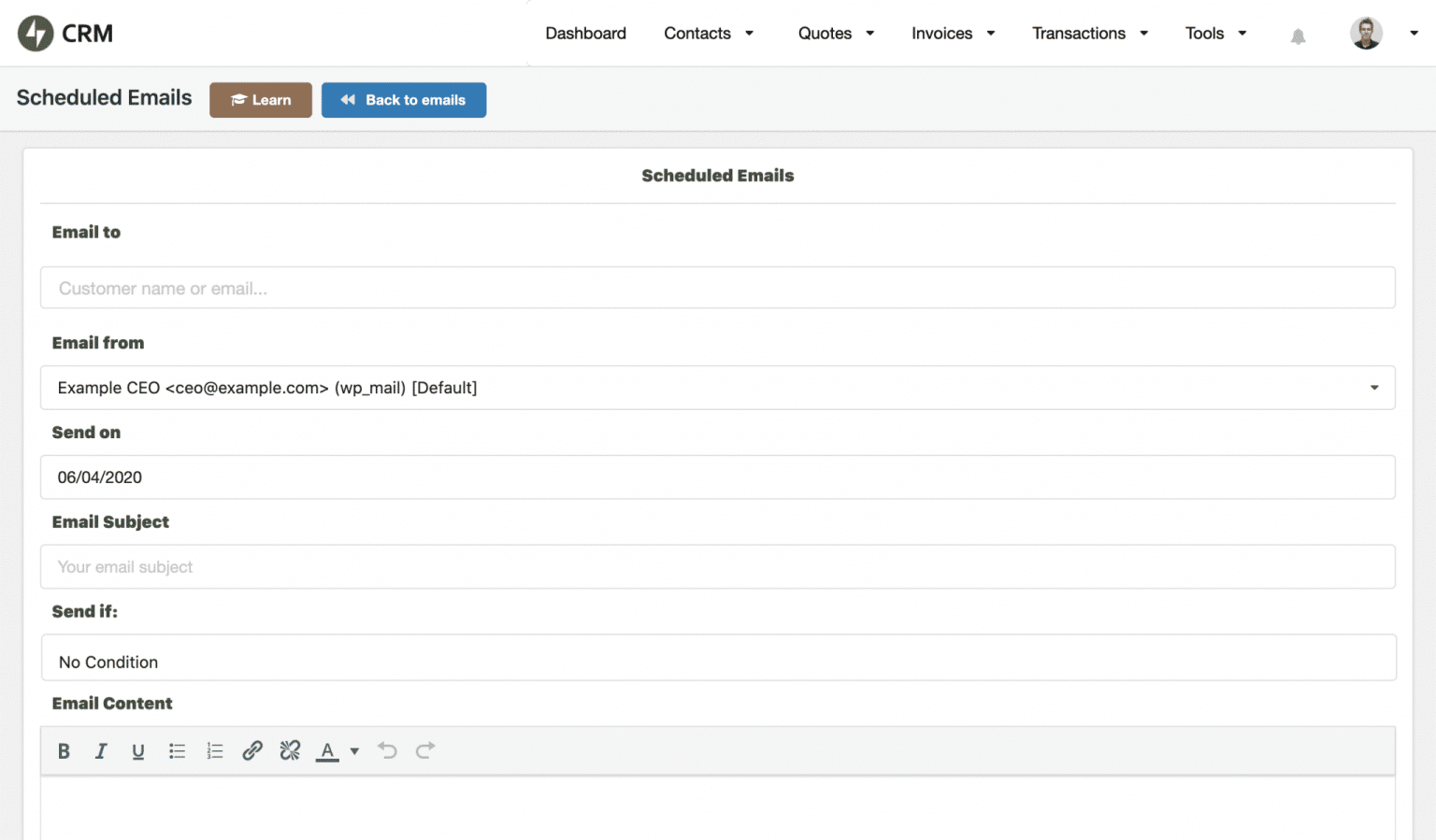
Task: Click the Learn button
Action: click(x=260, y=99)
